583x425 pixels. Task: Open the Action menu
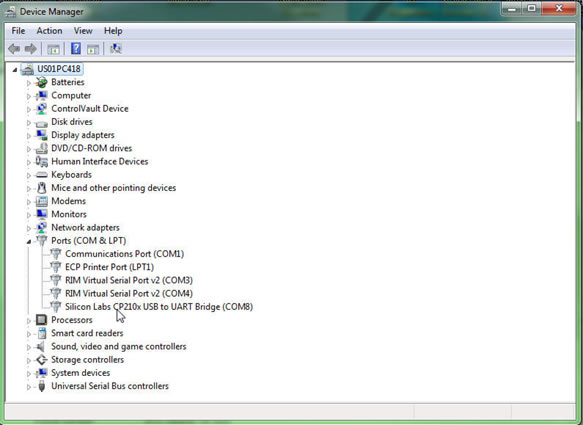pyautogui.click(x=49, y=31)
